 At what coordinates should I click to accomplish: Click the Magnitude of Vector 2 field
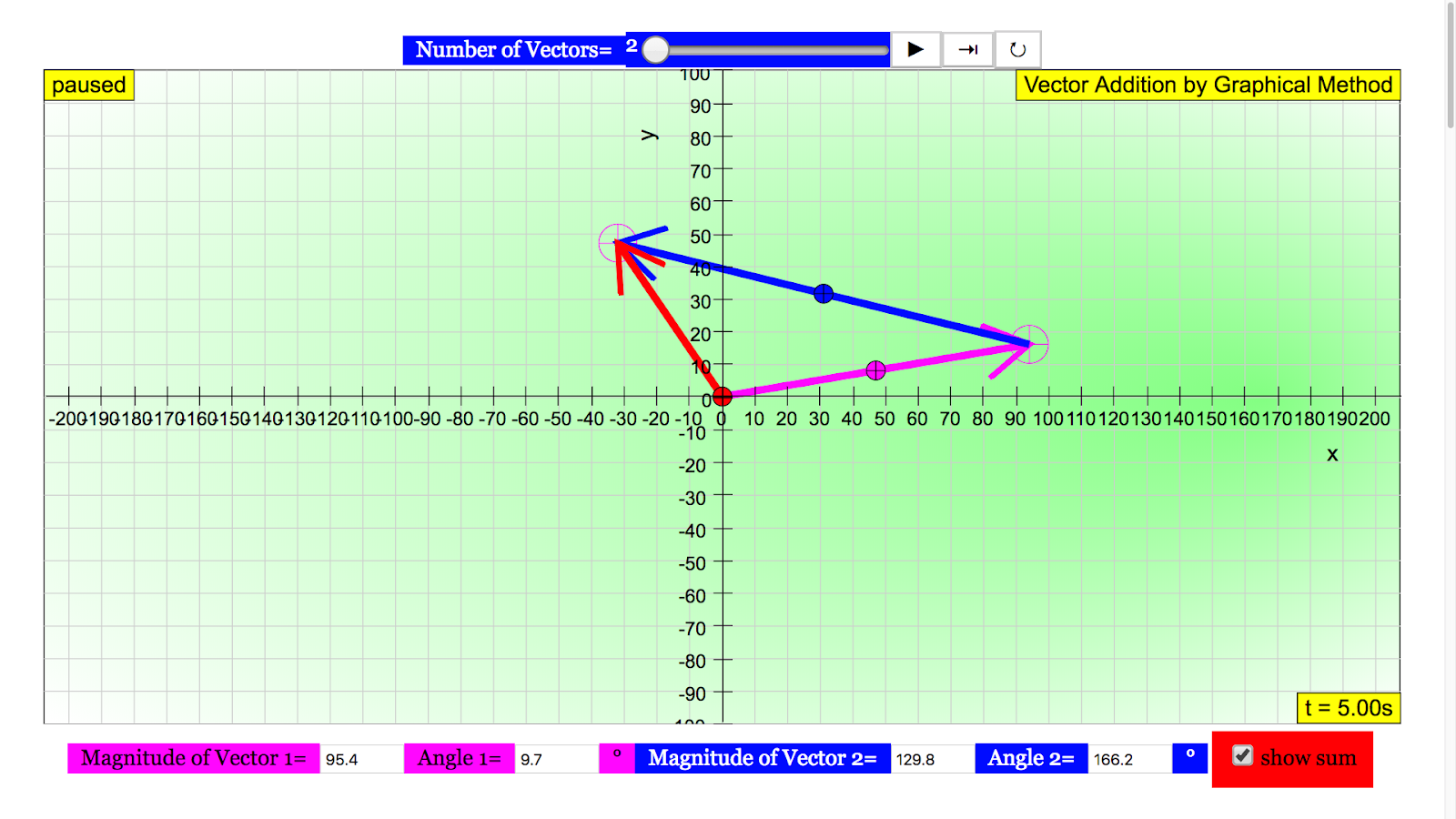[x=932, y=759]
